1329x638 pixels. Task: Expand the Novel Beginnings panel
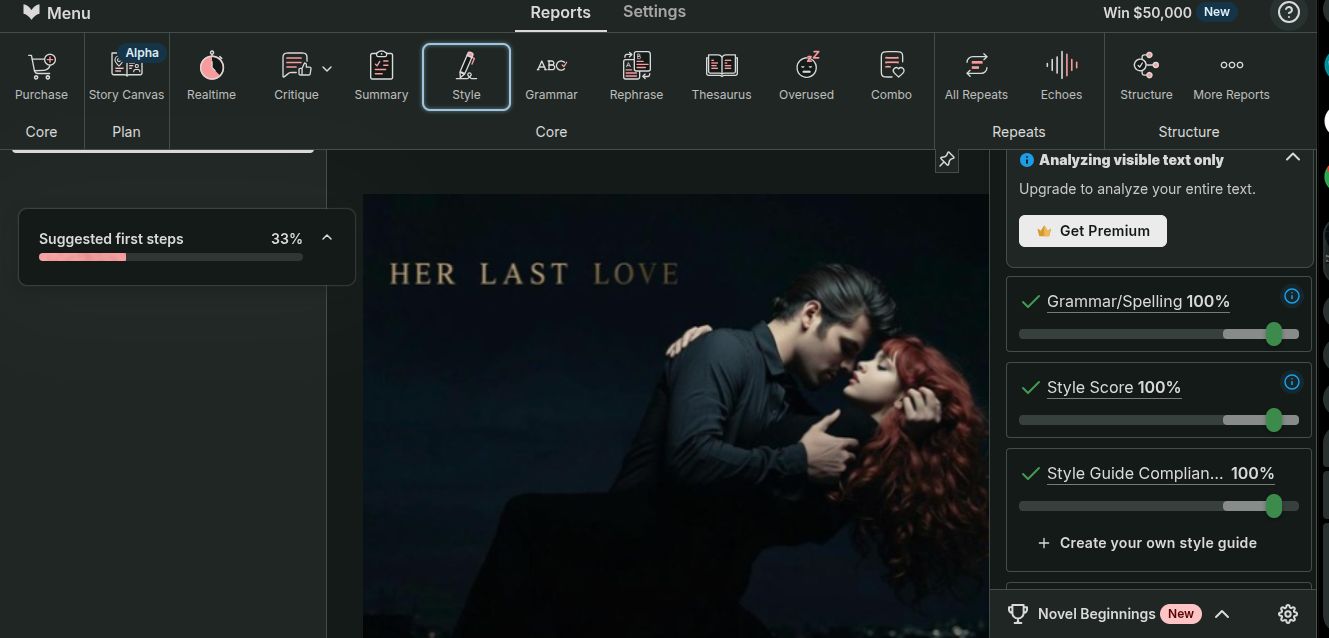click(x=1221, y=614)
